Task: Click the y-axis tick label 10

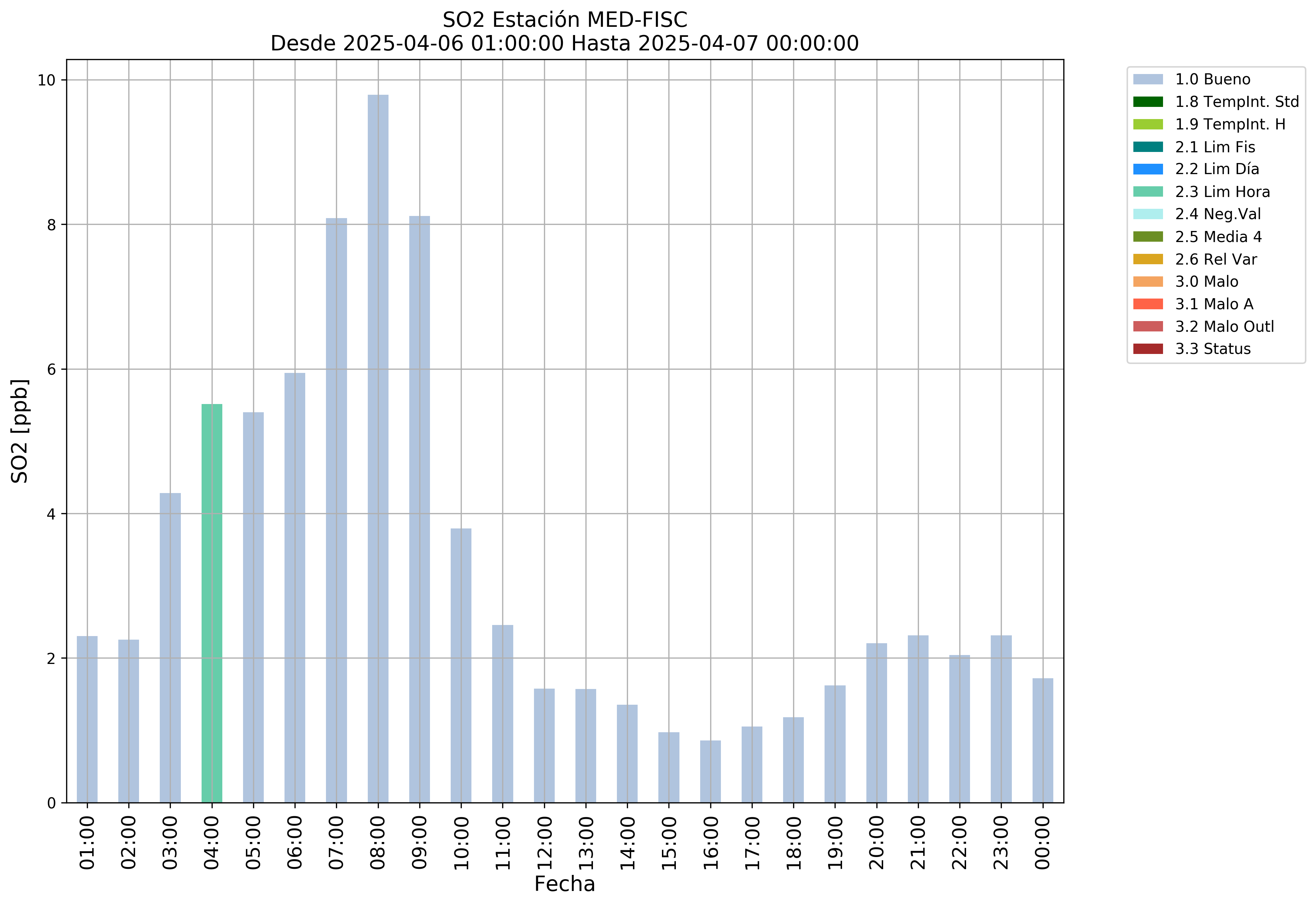Action: [46, 80]
